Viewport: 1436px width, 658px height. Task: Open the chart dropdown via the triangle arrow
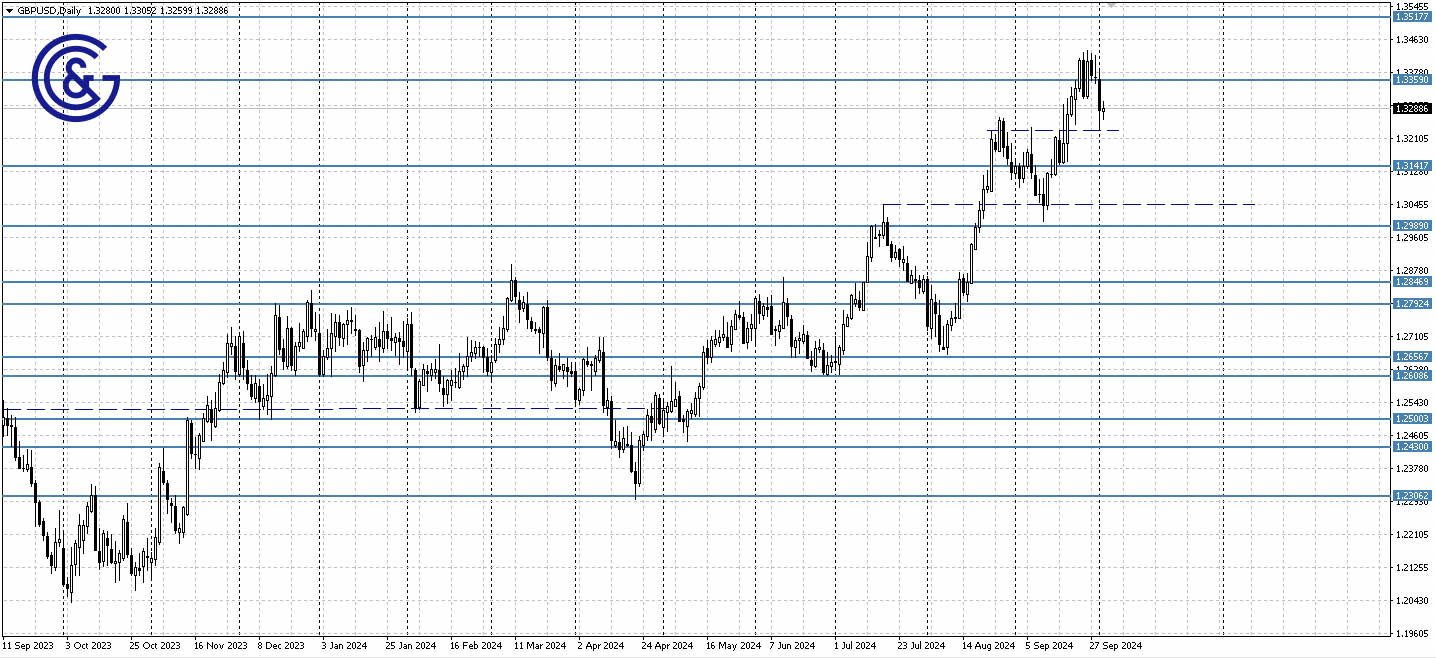[9, 9]
